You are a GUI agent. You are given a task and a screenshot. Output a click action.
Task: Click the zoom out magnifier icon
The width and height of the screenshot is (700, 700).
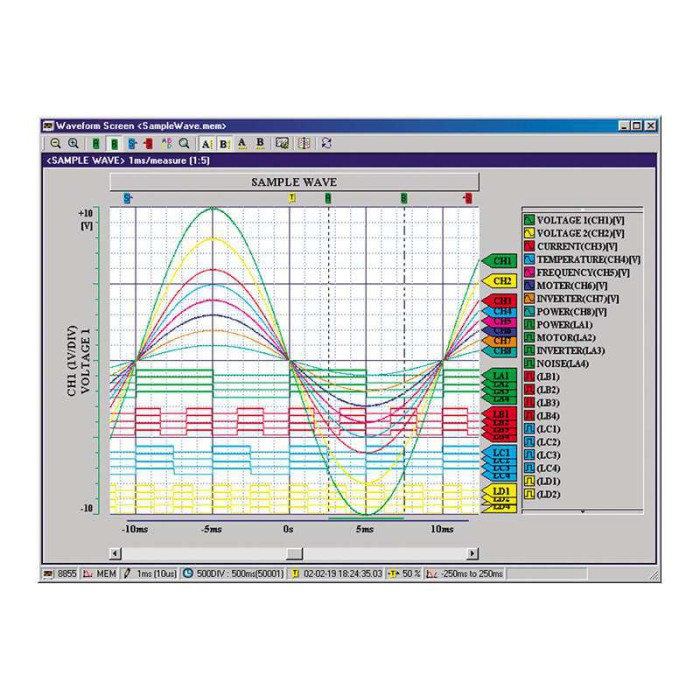tap(55, 143)
